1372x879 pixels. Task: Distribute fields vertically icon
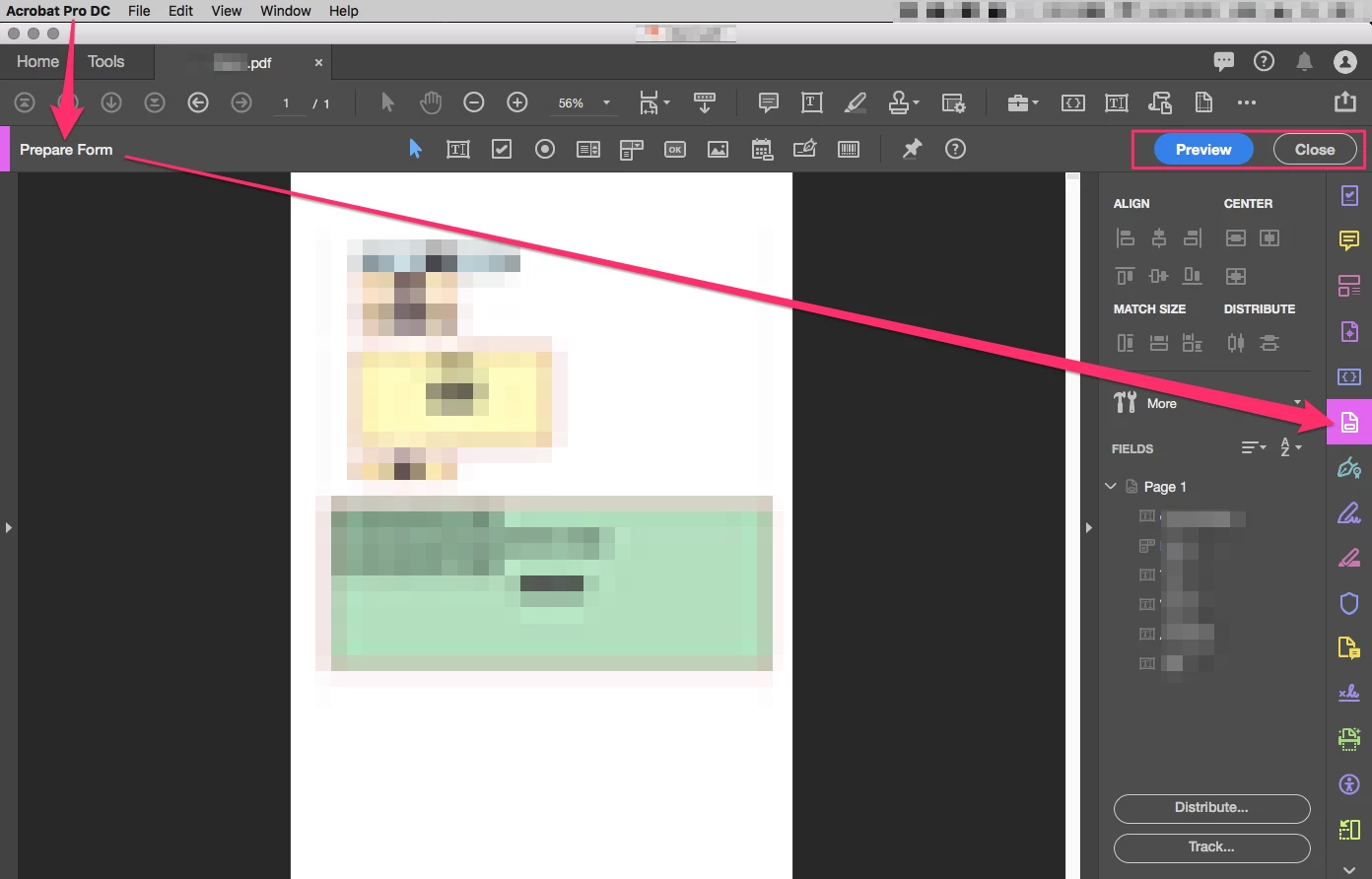[x=1269, y=343]
